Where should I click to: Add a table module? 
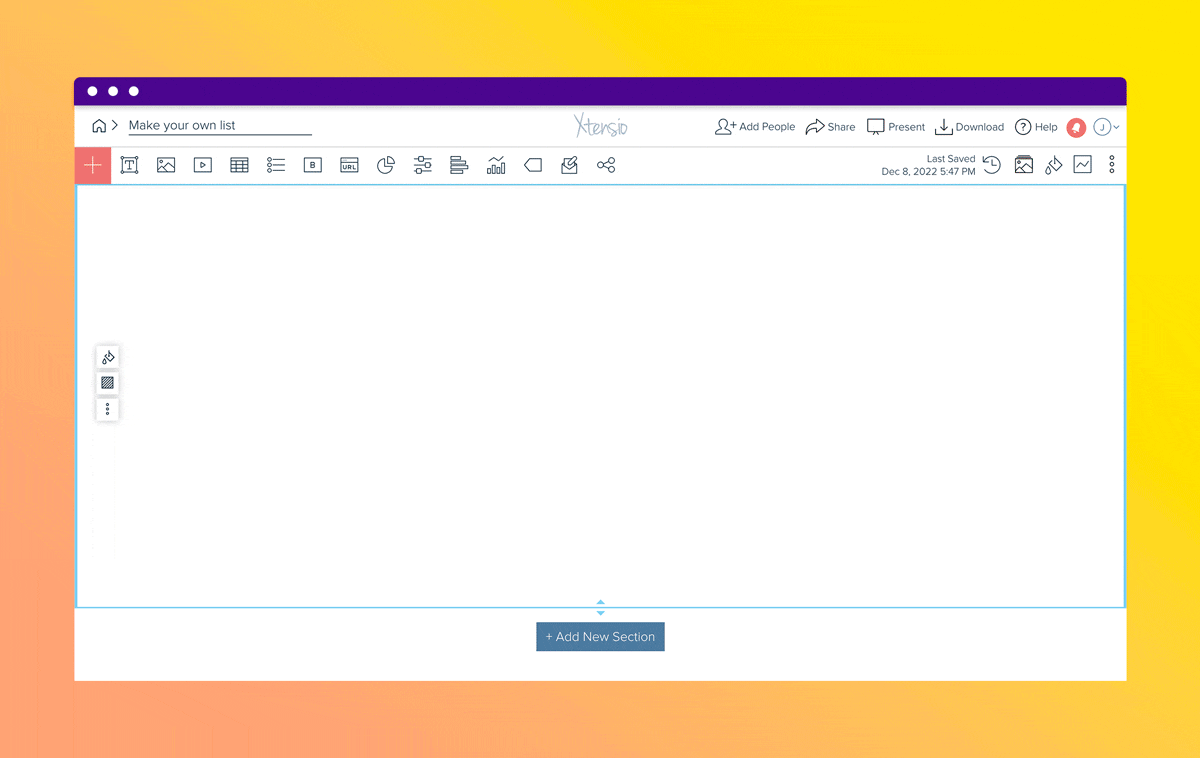pyautogui.click(x=239, y=166)
